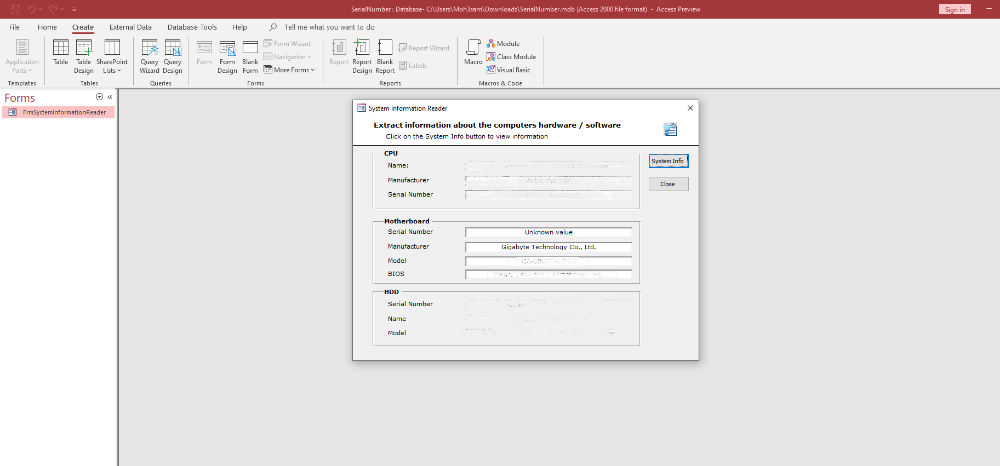This screenshot has height=466, width=1000.
Task: Click the BIOS field
Action: [x=548, y=275]
